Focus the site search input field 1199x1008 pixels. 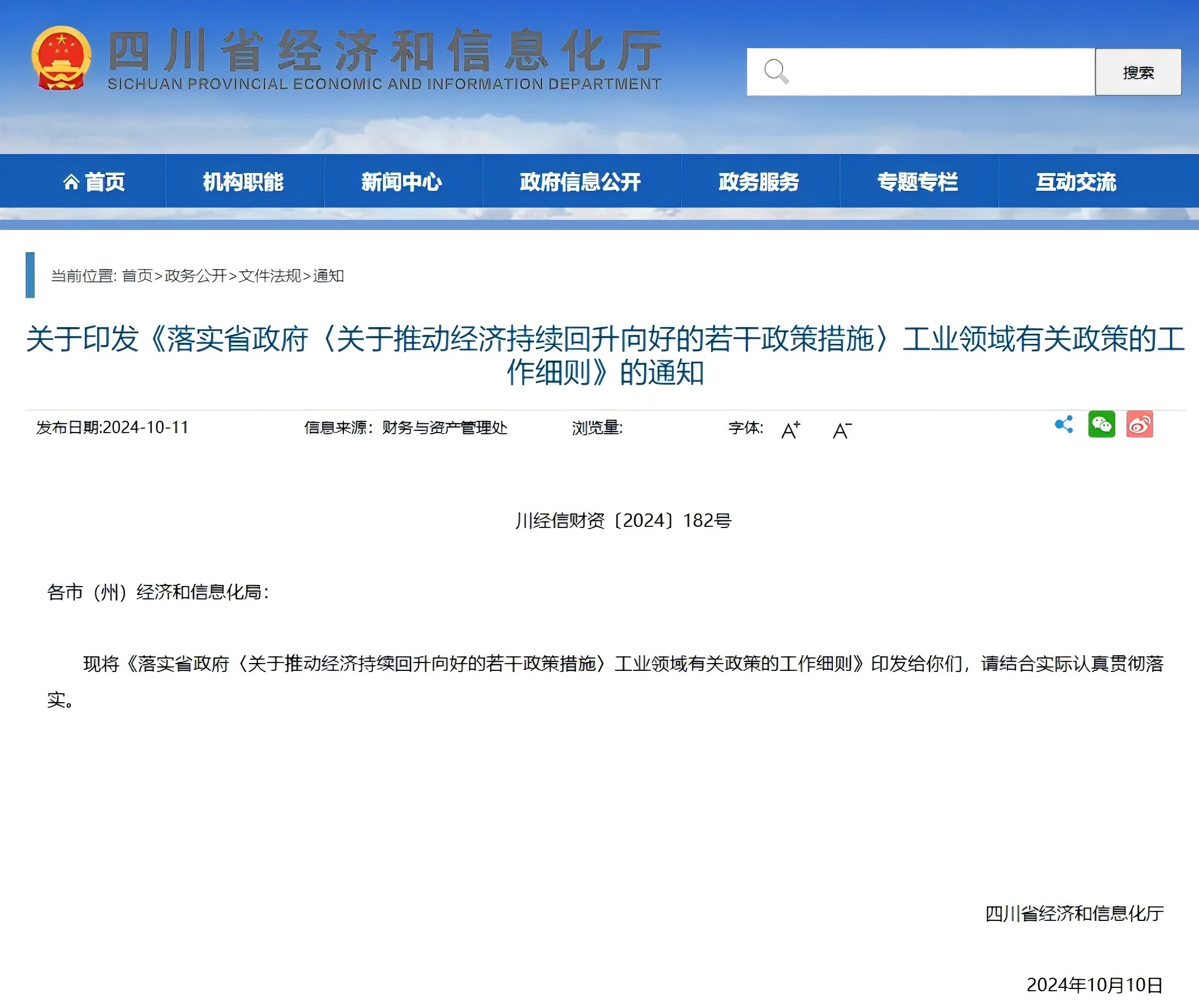937,72
